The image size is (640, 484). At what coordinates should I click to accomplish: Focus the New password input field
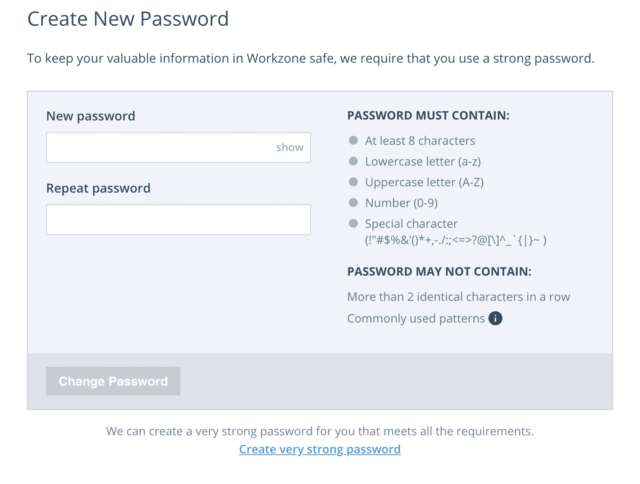(178, 147)
